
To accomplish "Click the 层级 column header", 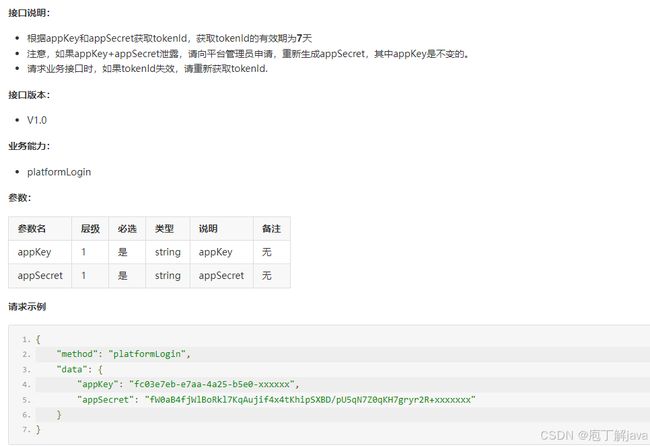I will tap(90, 228).
